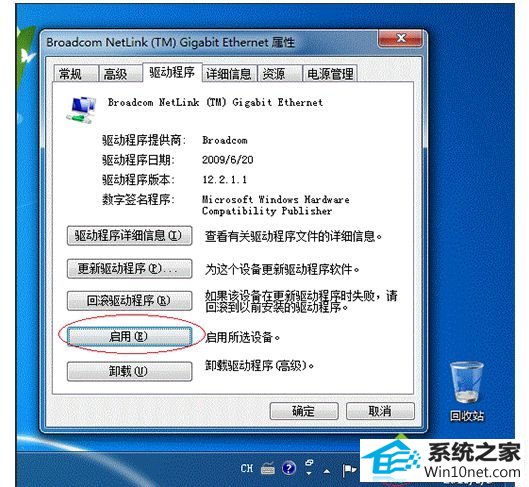
Task: Click the 启用所选设备 description text
Action: [x=243, y=337]
